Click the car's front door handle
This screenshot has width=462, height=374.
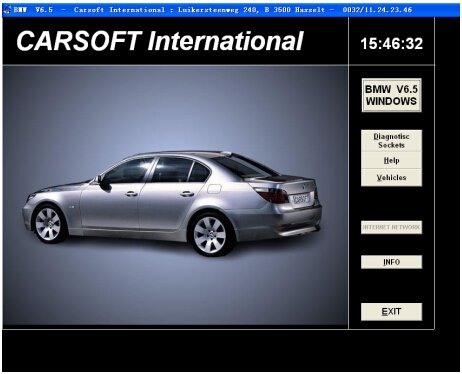tap(131, 194)
